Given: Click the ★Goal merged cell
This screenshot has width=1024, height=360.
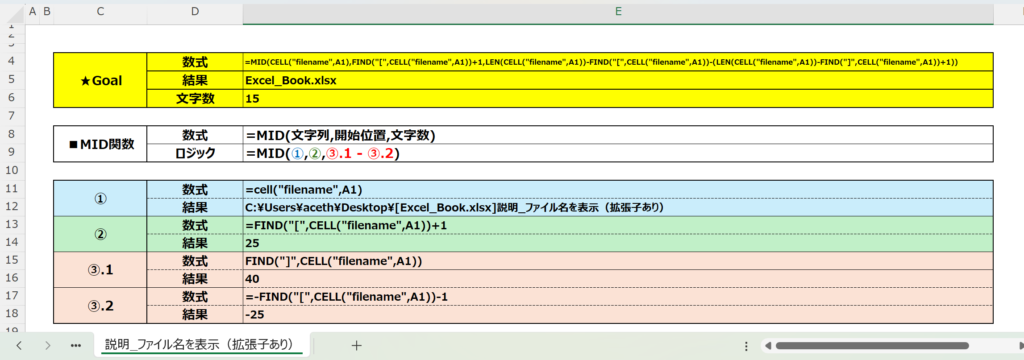Looking at the screenshot, I should tap(100, 80).
